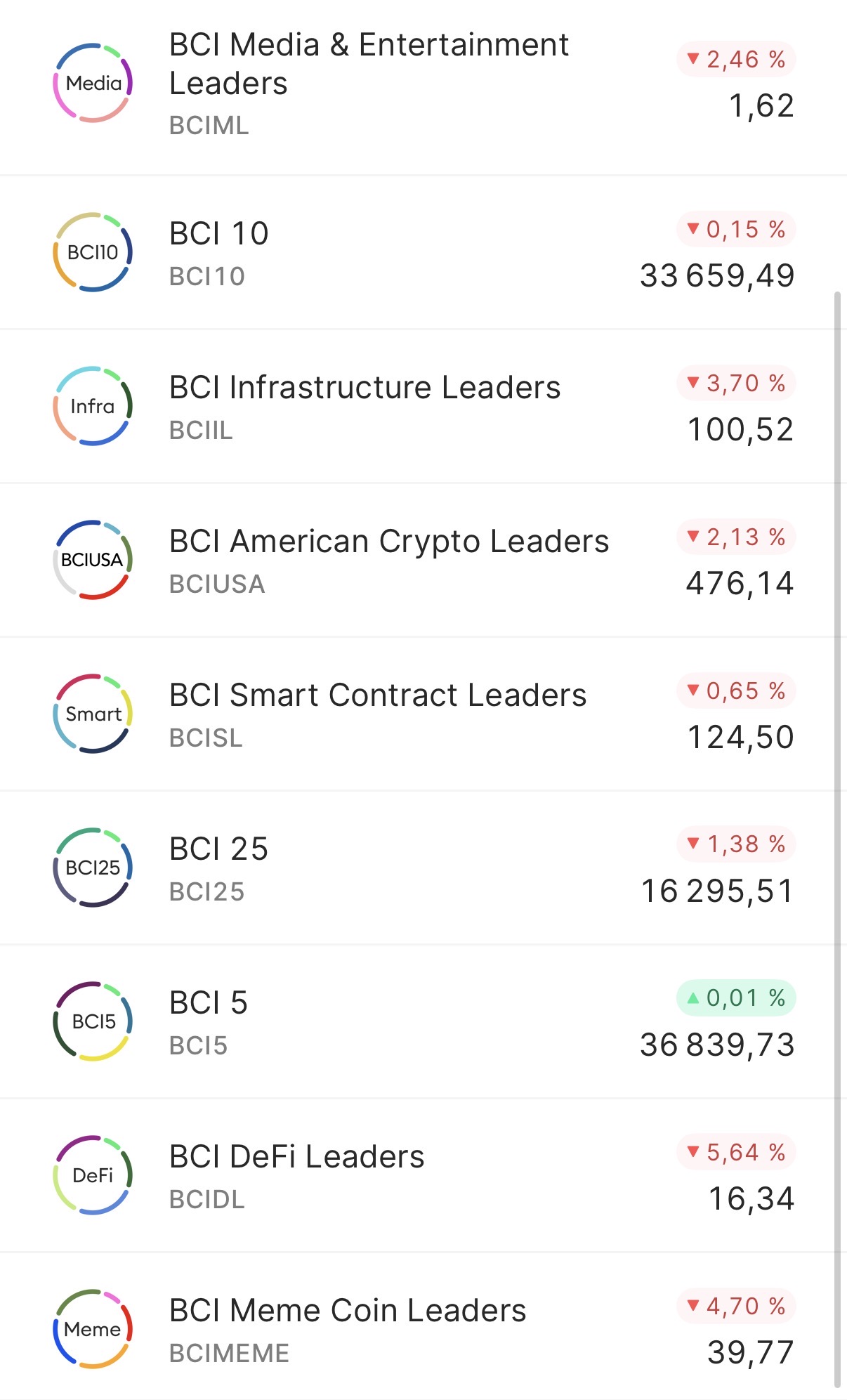This screenshot has height=1400, width=847.
Task: Select the Smart contract ring icon
Action: pyautogui.click(x=93, y=714)
